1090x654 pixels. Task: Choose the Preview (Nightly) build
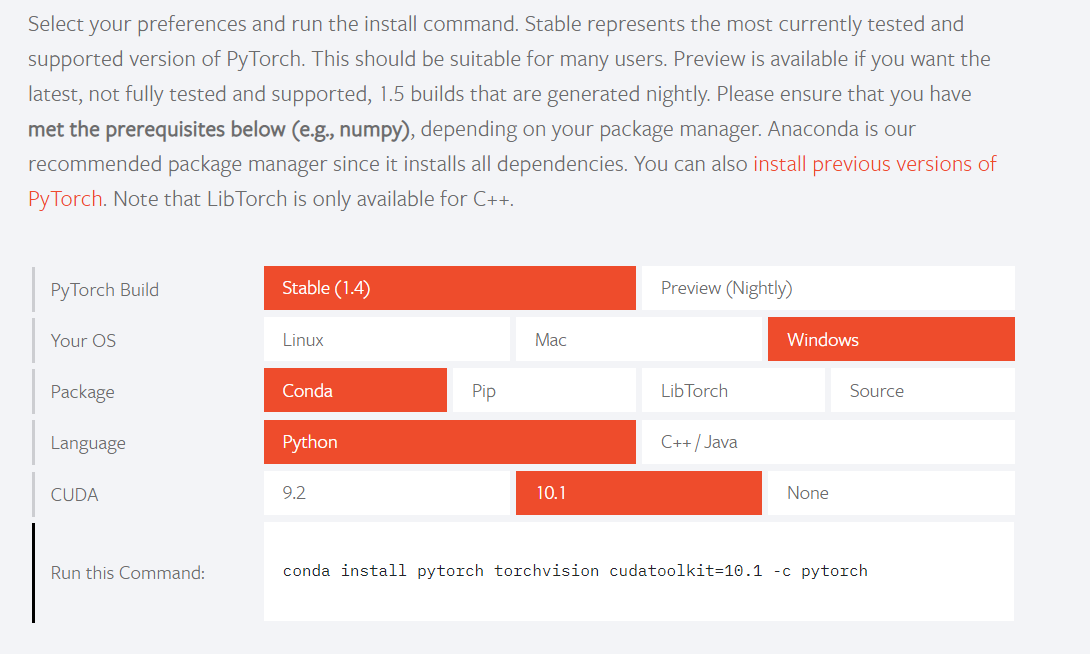pyautogui.click(x=827, y=288)
